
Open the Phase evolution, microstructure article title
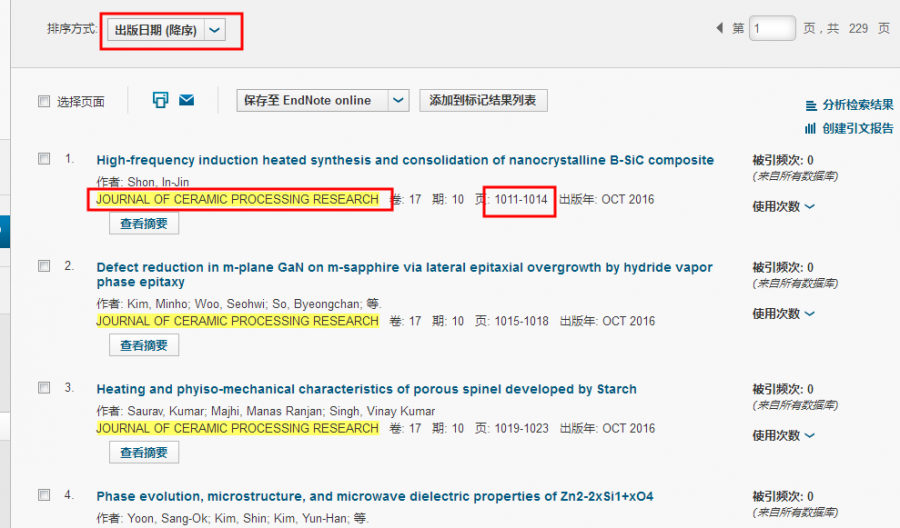pyautogui.click(x=375, y=496)
